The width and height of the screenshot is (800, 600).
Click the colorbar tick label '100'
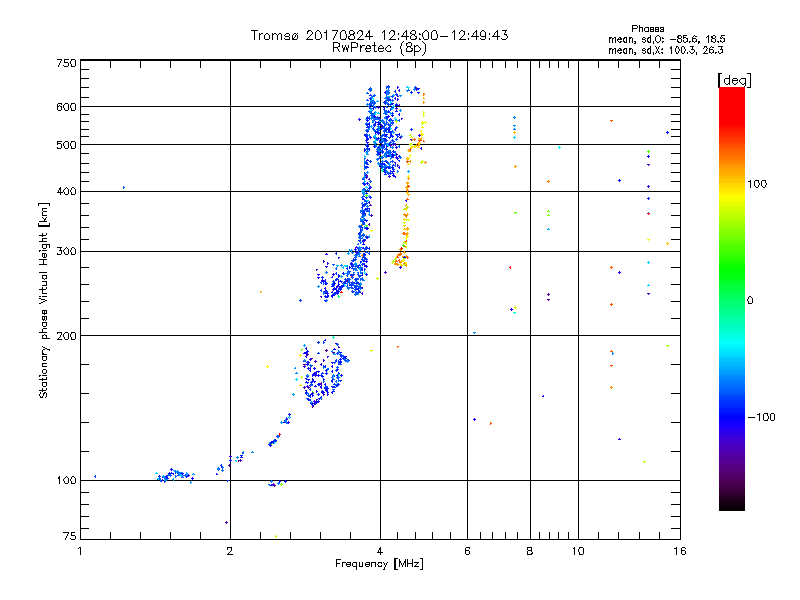tap(757, 184)
